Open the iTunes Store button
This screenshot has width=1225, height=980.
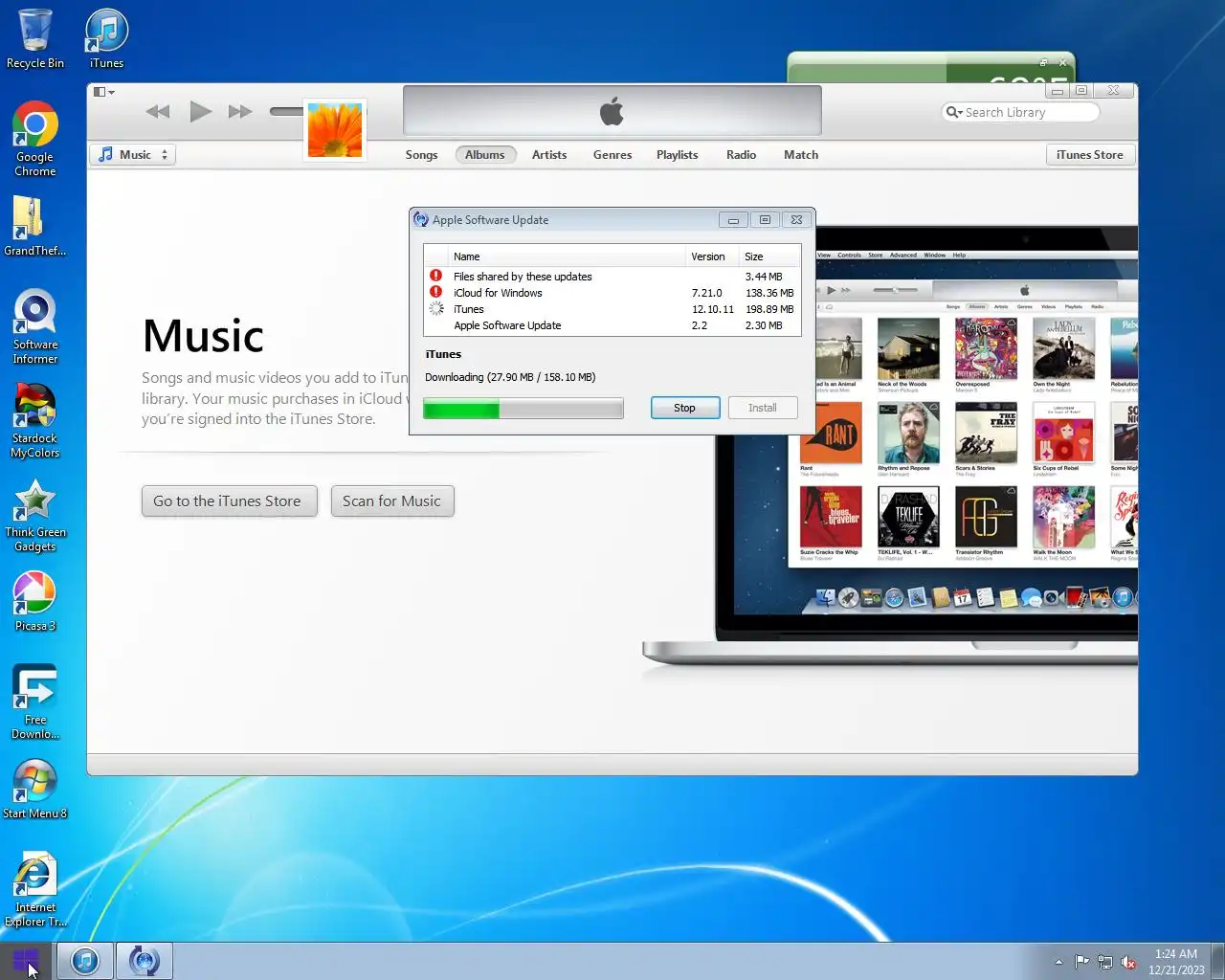(1090, 155)
